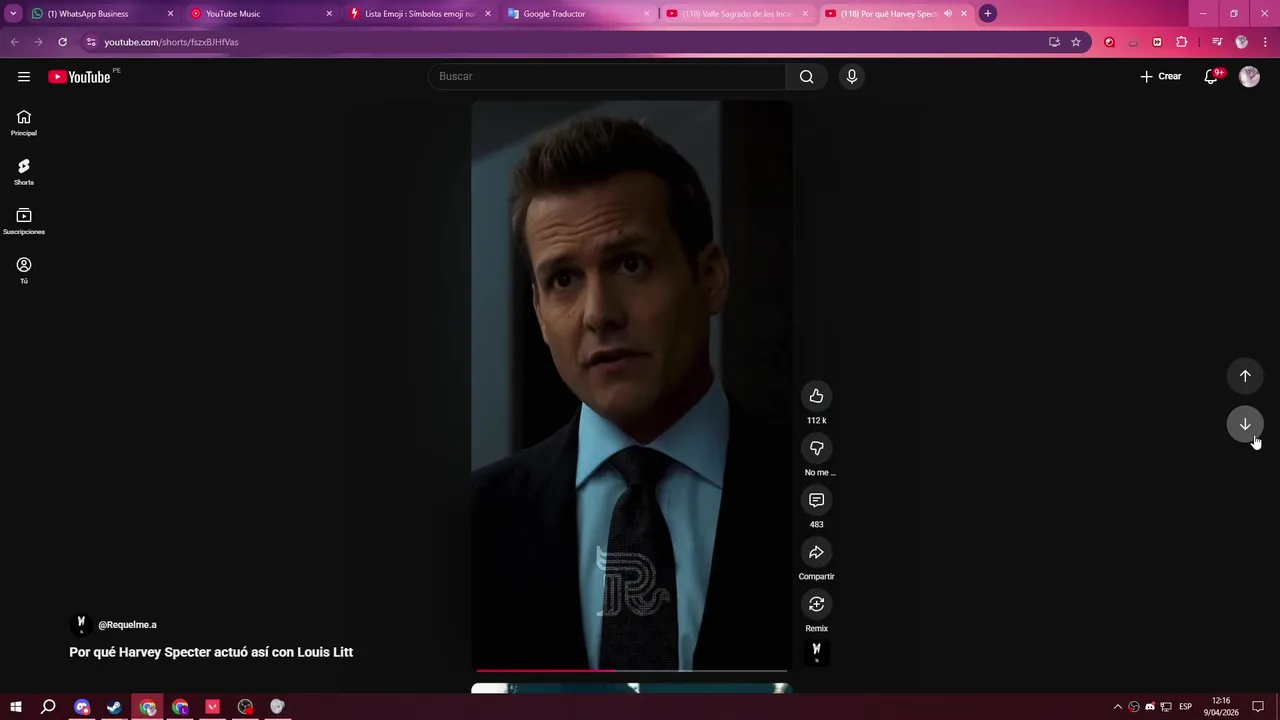
Task: Go to next short with down arrow
Action: (x=1245, y=424)
